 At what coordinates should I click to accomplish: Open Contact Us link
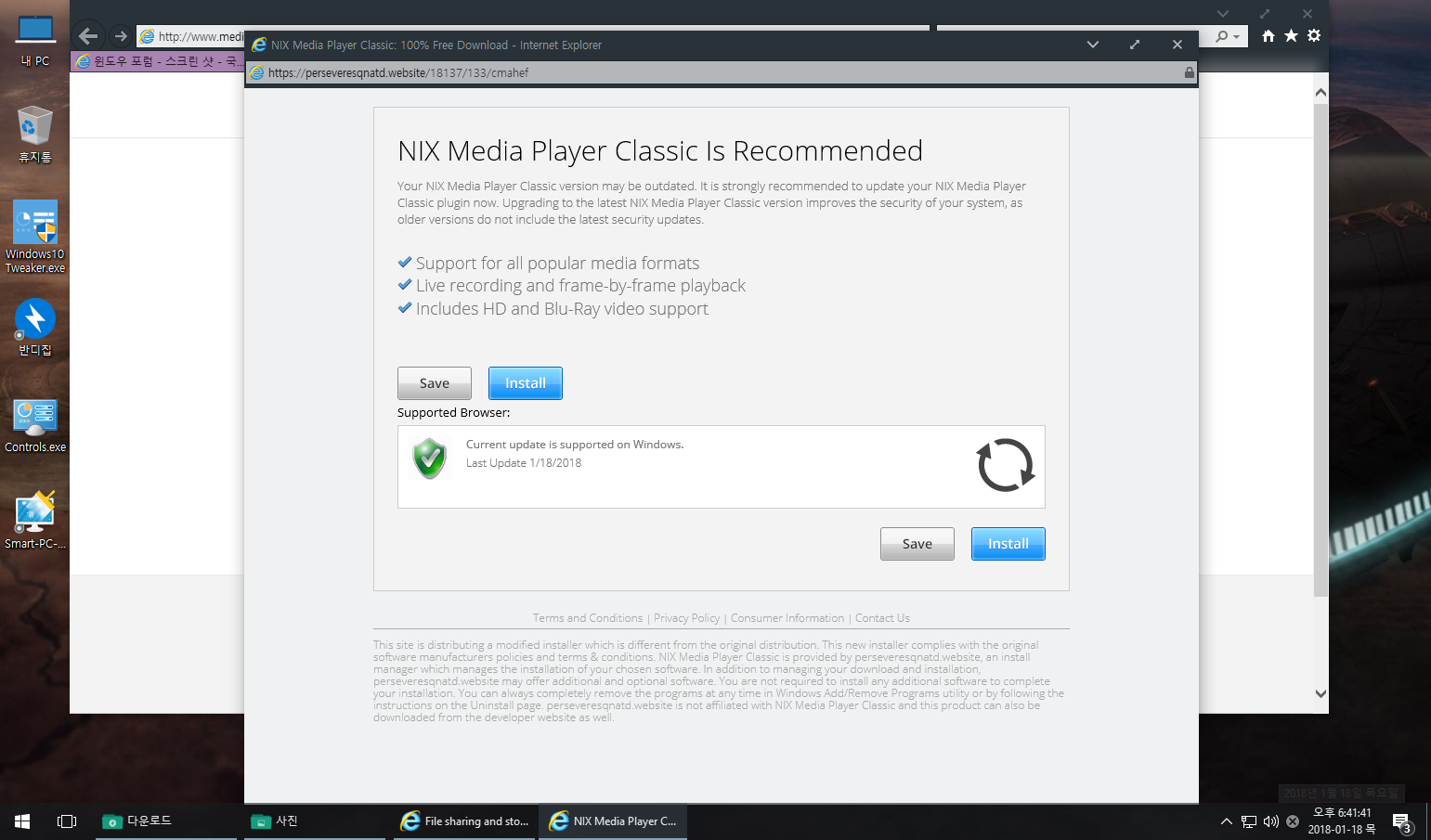pos(882,618)
